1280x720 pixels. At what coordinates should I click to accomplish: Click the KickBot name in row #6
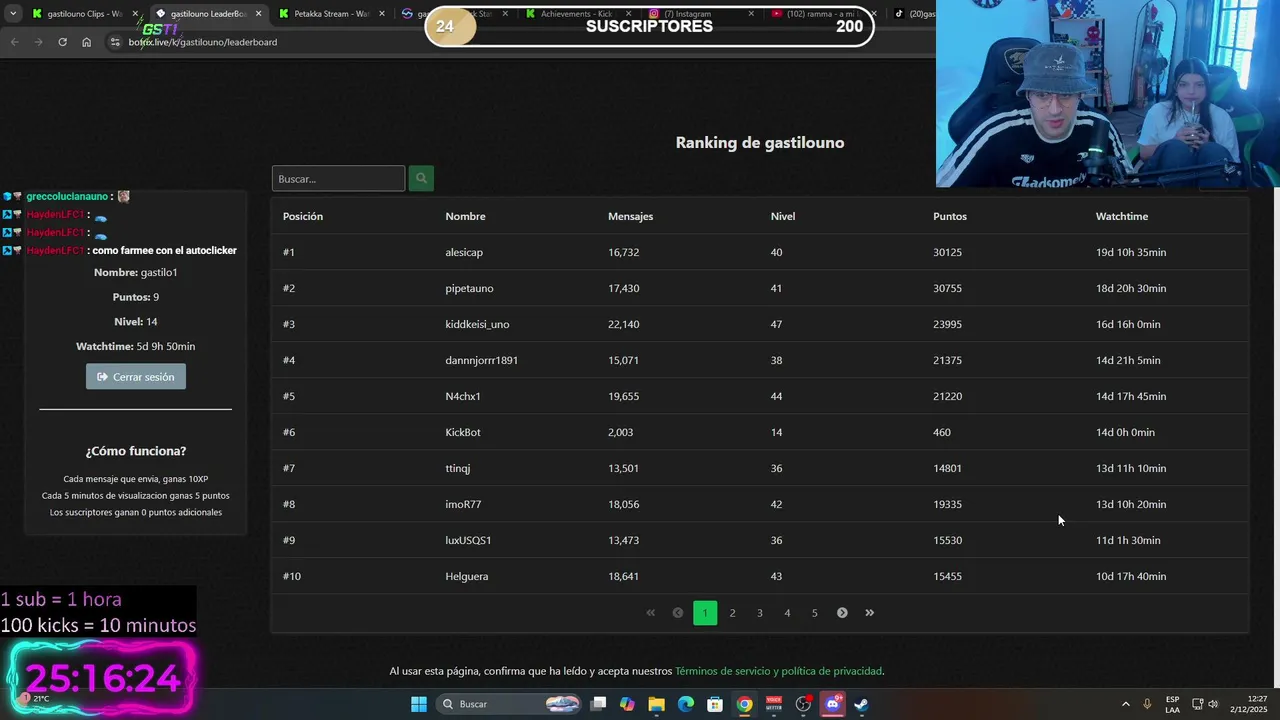click(463, 432)
